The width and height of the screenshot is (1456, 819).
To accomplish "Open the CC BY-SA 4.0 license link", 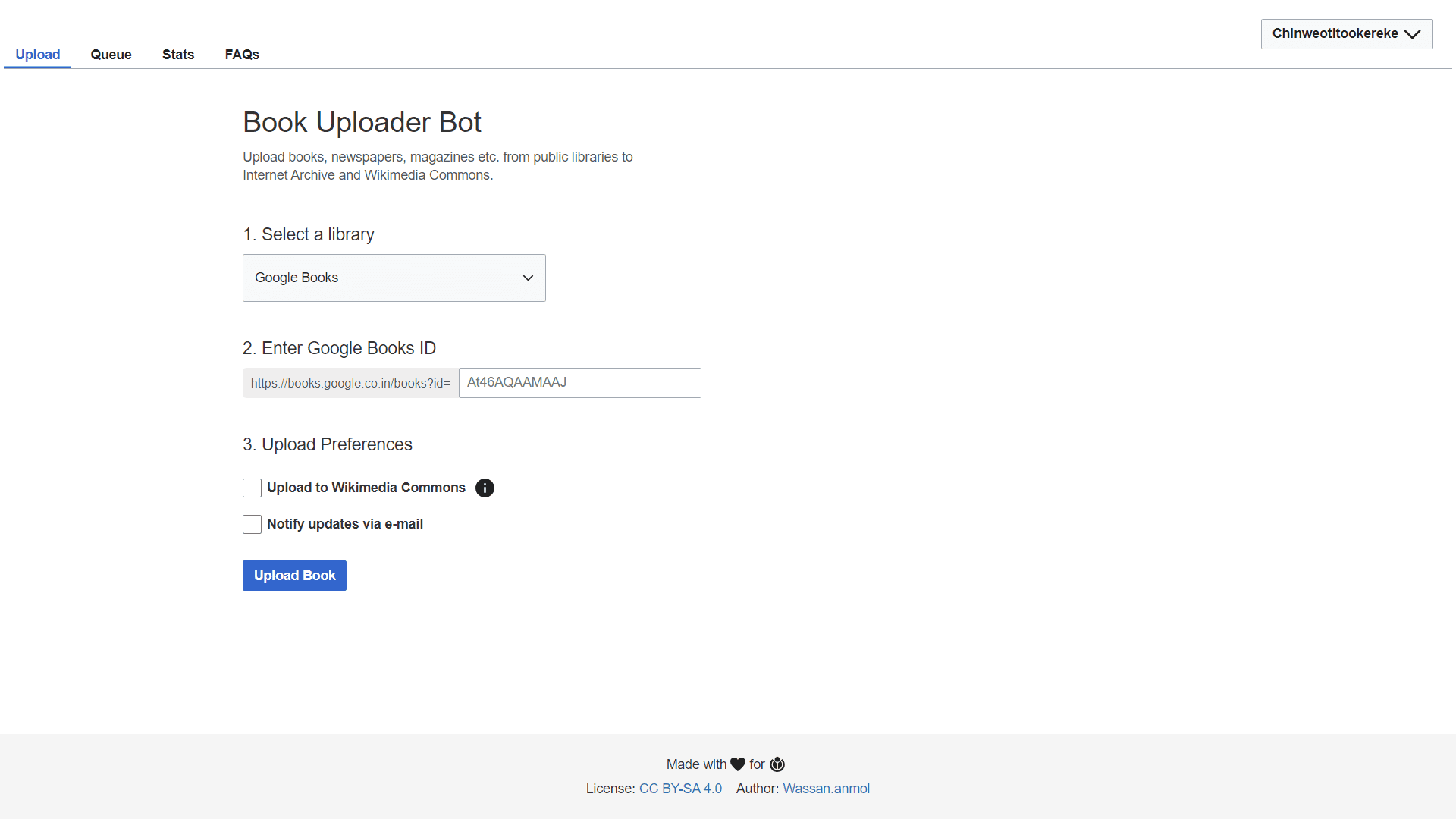I will click(x=679, y=789).
